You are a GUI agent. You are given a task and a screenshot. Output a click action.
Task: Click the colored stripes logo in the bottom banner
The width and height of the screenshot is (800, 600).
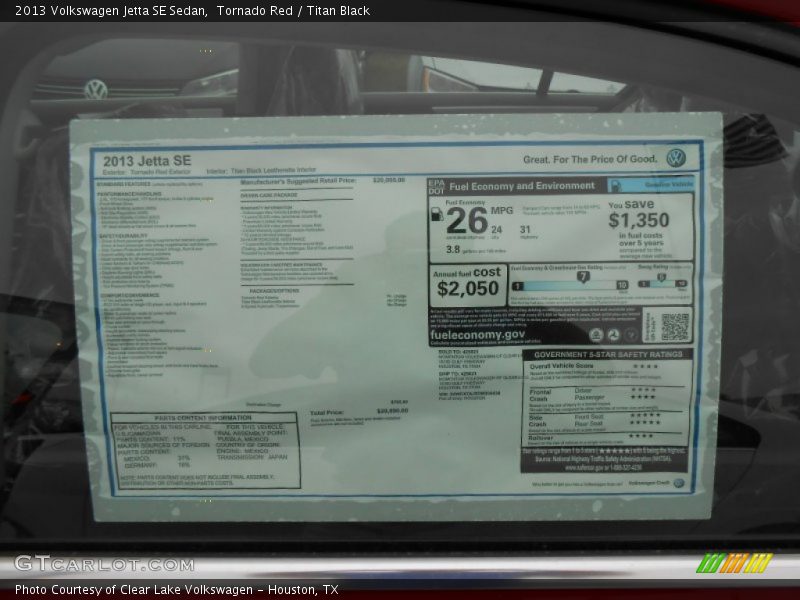734,563
